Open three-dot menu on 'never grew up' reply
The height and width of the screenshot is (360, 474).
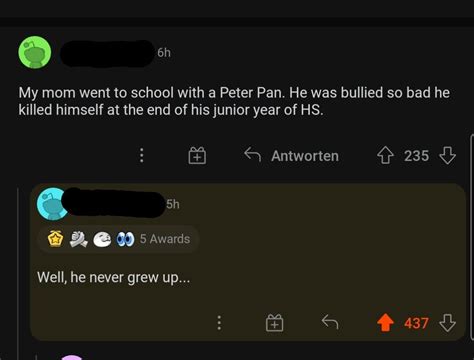219,323
